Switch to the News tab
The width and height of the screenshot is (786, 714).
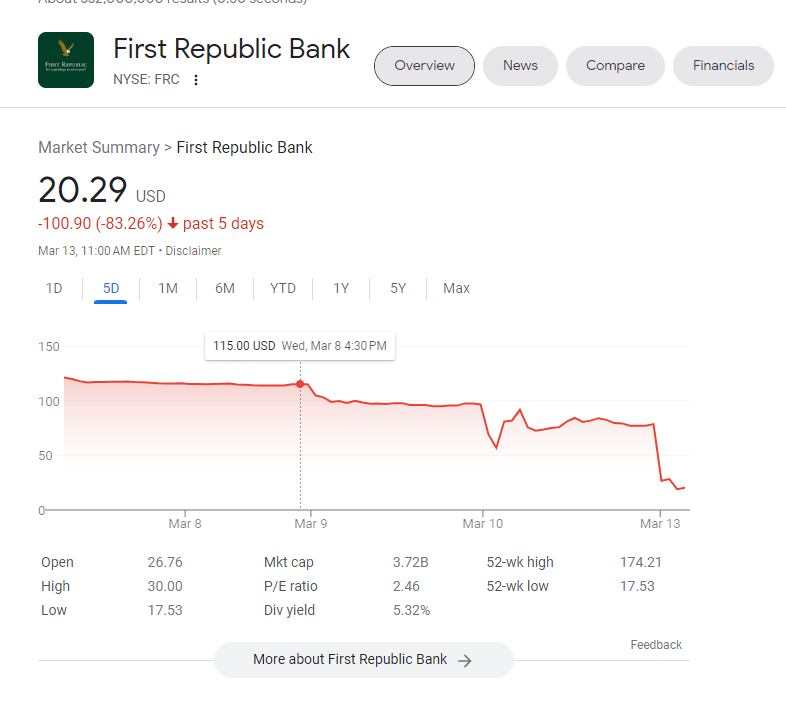(520, 66)
